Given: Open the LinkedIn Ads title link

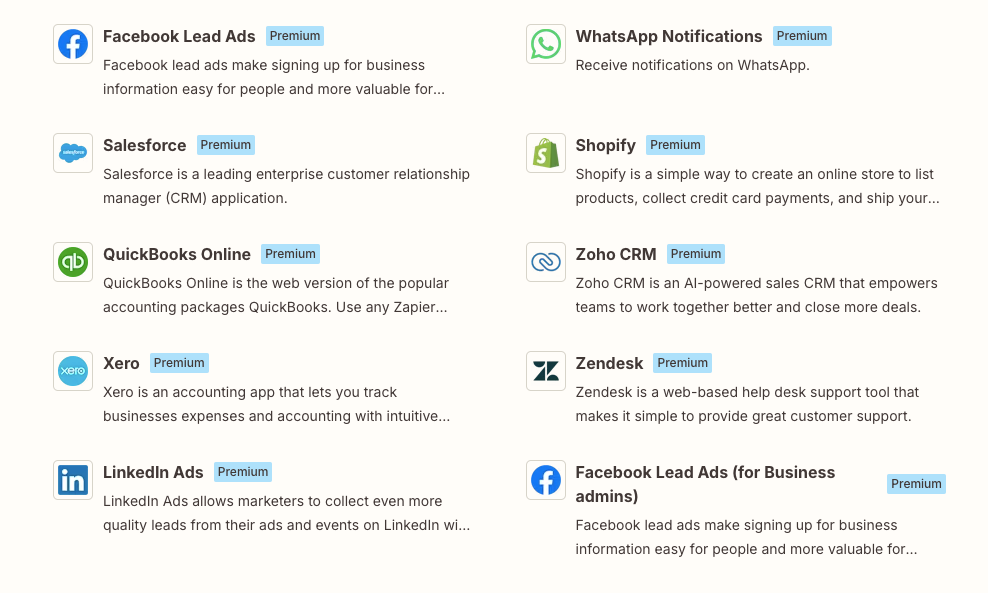Looking at the screenshot, I should (153, 472).
